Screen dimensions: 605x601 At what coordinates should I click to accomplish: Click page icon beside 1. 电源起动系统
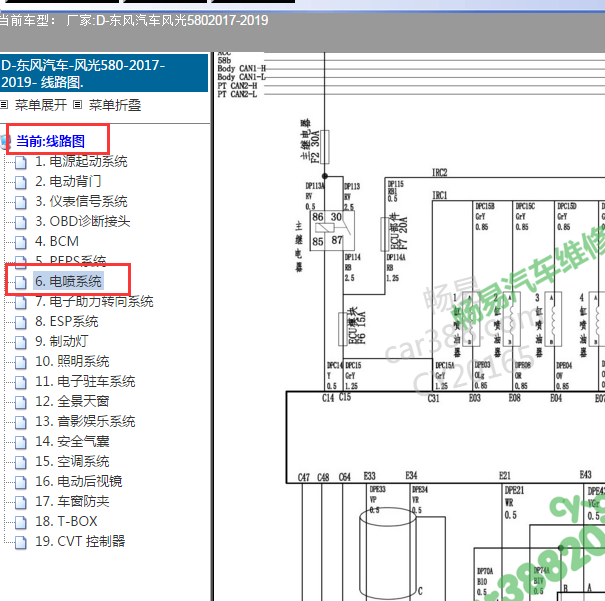click(21, 162)
